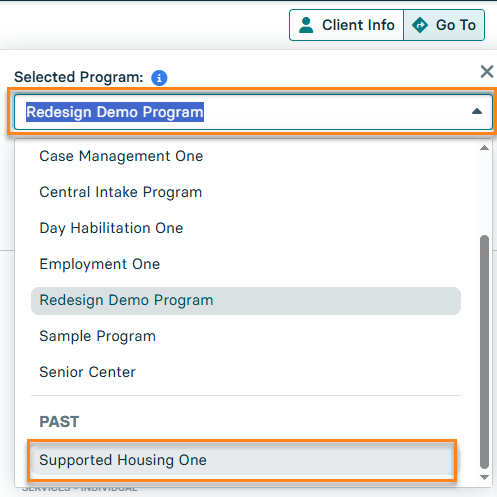Choose Day Habilitation One from list
Image resolution: width=497 pixels, height=497 pixels.
[246, 228]
